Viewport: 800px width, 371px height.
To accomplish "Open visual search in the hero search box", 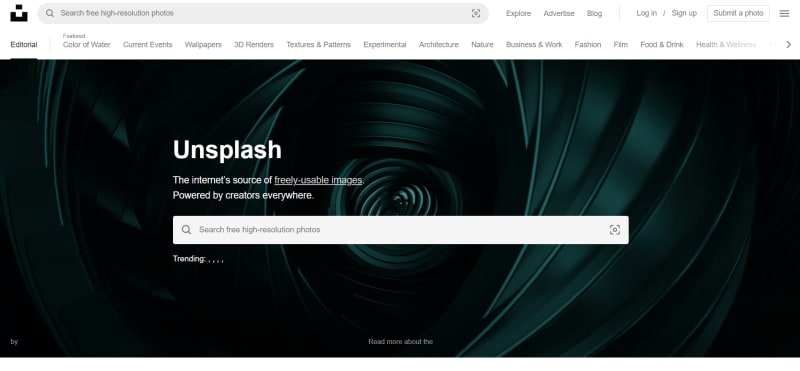I will pyautogui.click(x=615, y=230).
